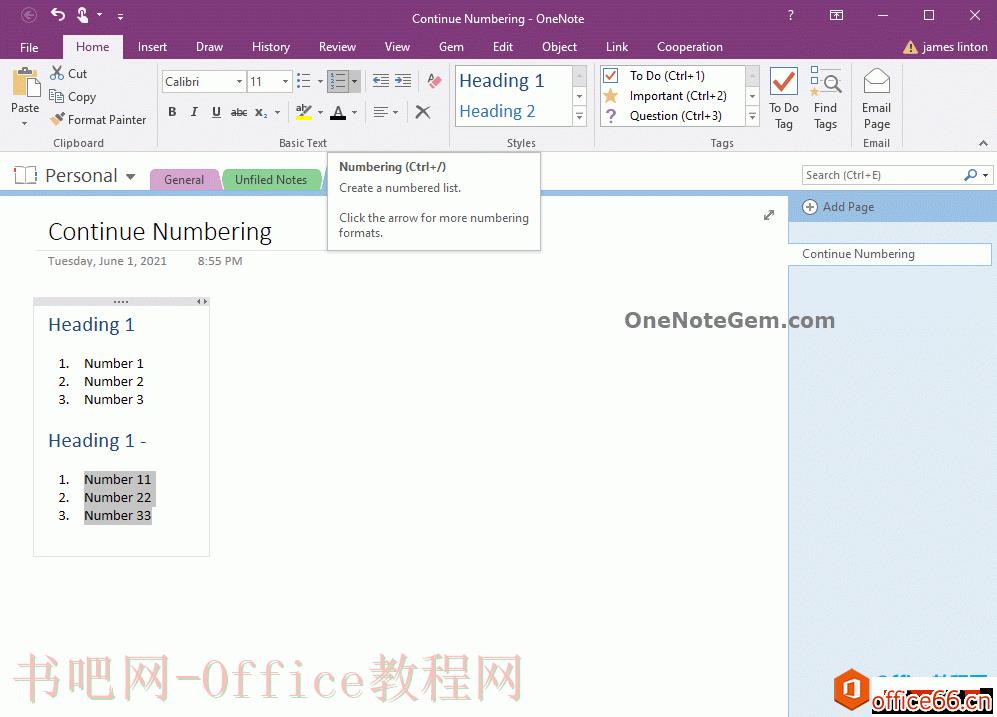The width and height of the screenshot is (997, 717).
Task: Open Customize Quick Access Toolbar arrow
Action: (120, 16)
